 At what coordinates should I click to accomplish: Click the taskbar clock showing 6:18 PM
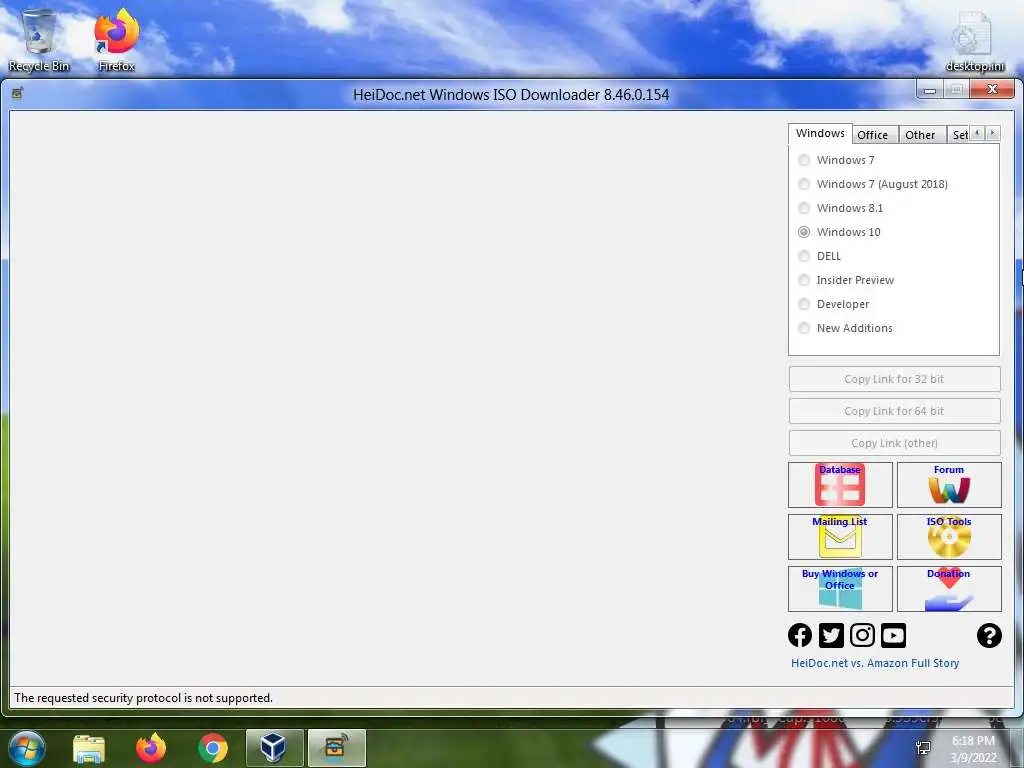(x=973, y=749)
